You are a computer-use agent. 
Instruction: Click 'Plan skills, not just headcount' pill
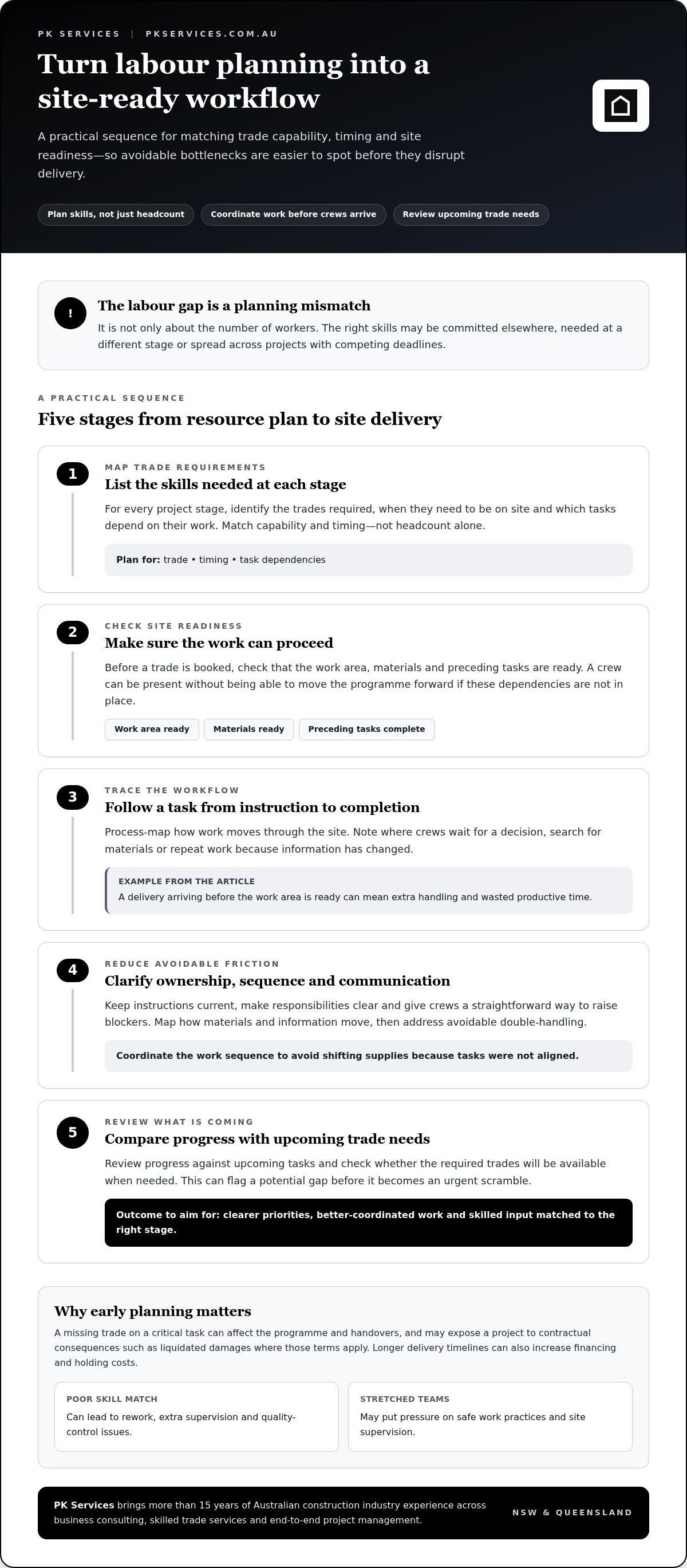coord(116,214)
